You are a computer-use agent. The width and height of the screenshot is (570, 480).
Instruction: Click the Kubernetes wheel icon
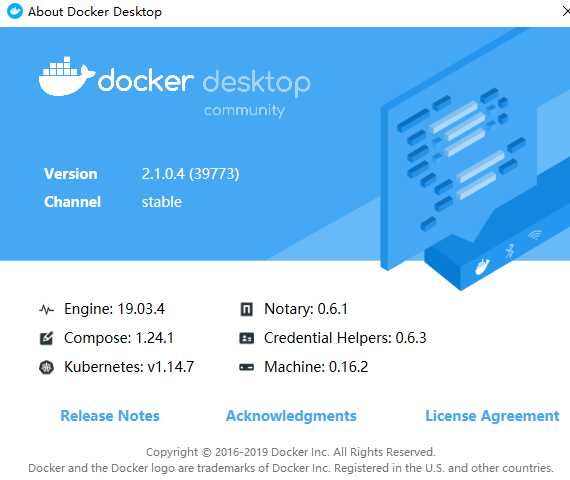point(47,367)
